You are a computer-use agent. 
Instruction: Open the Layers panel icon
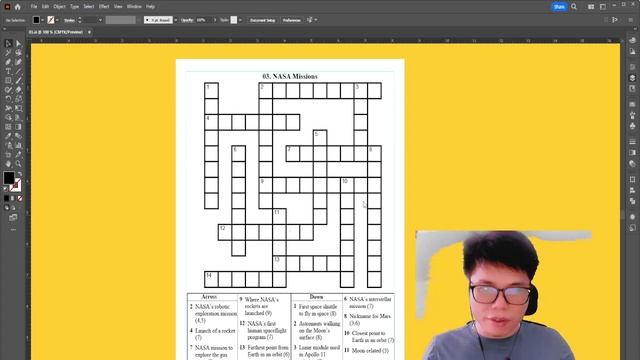(632, 78)
